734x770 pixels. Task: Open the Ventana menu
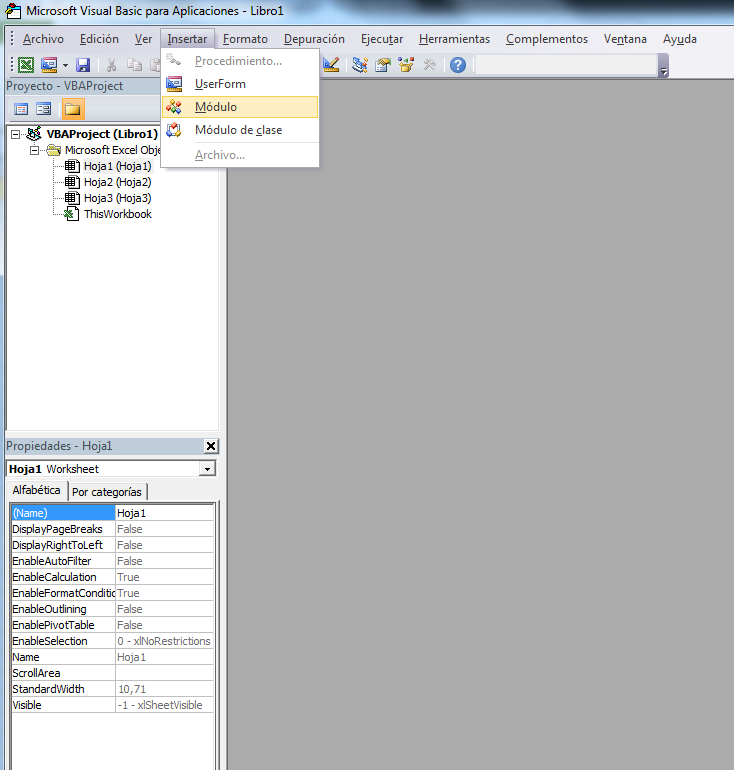click(625, 39)
